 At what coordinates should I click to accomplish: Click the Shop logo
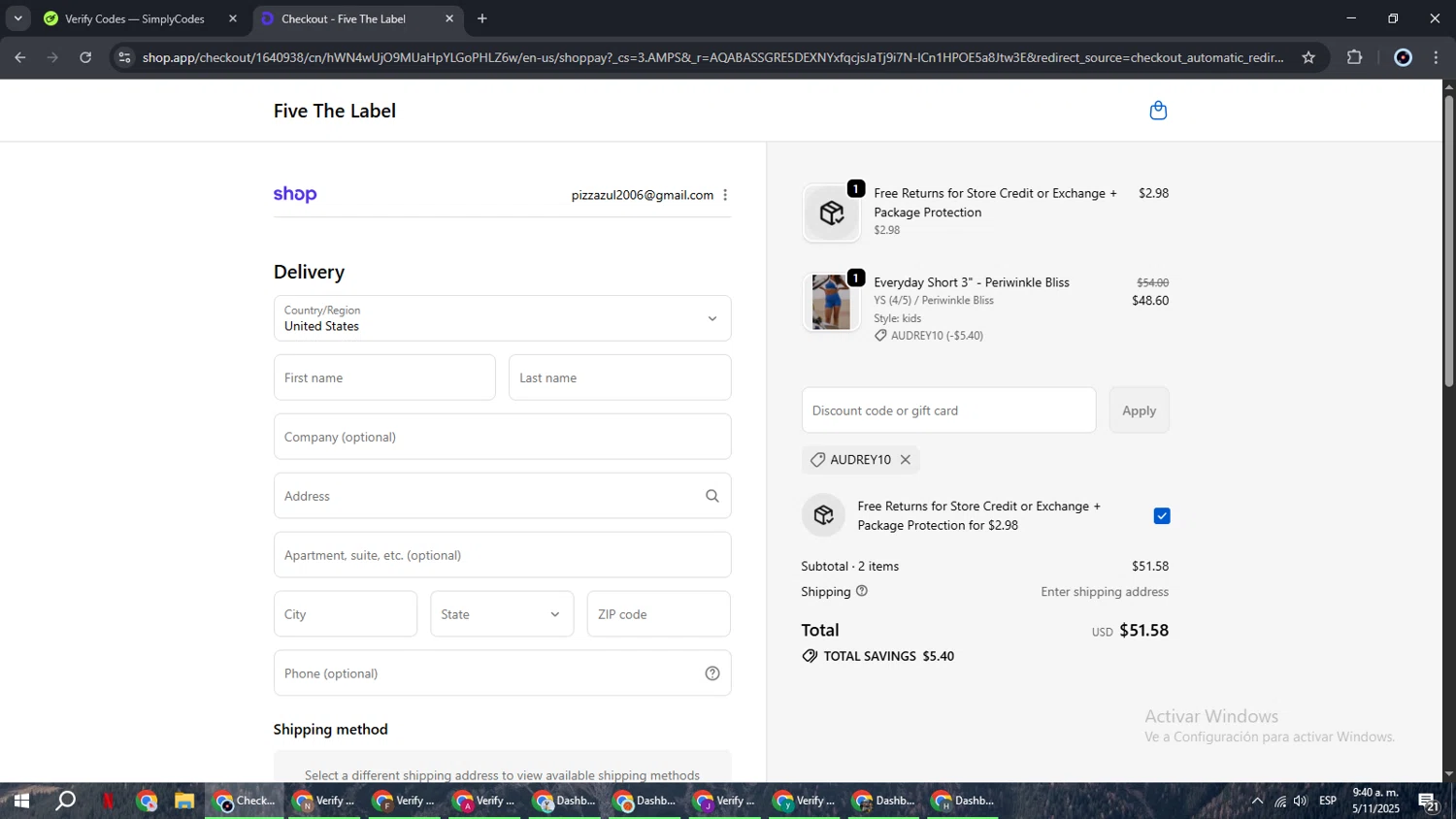coord(295,194)
